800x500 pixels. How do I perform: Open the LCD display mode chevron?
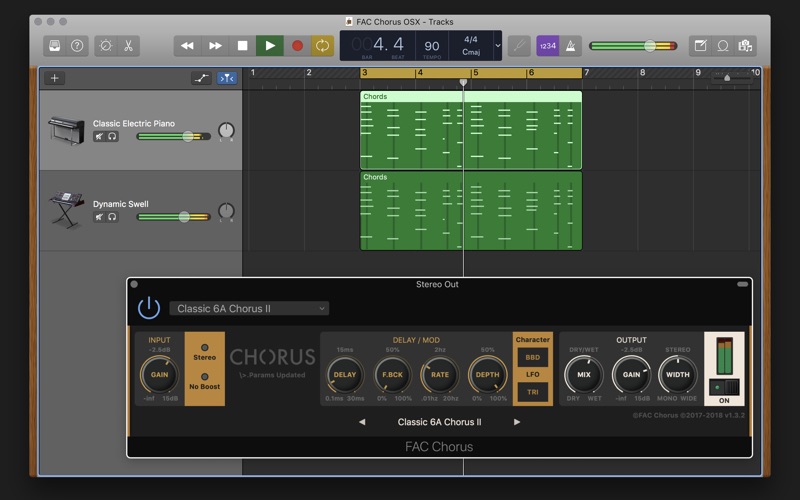click(497, 45)
